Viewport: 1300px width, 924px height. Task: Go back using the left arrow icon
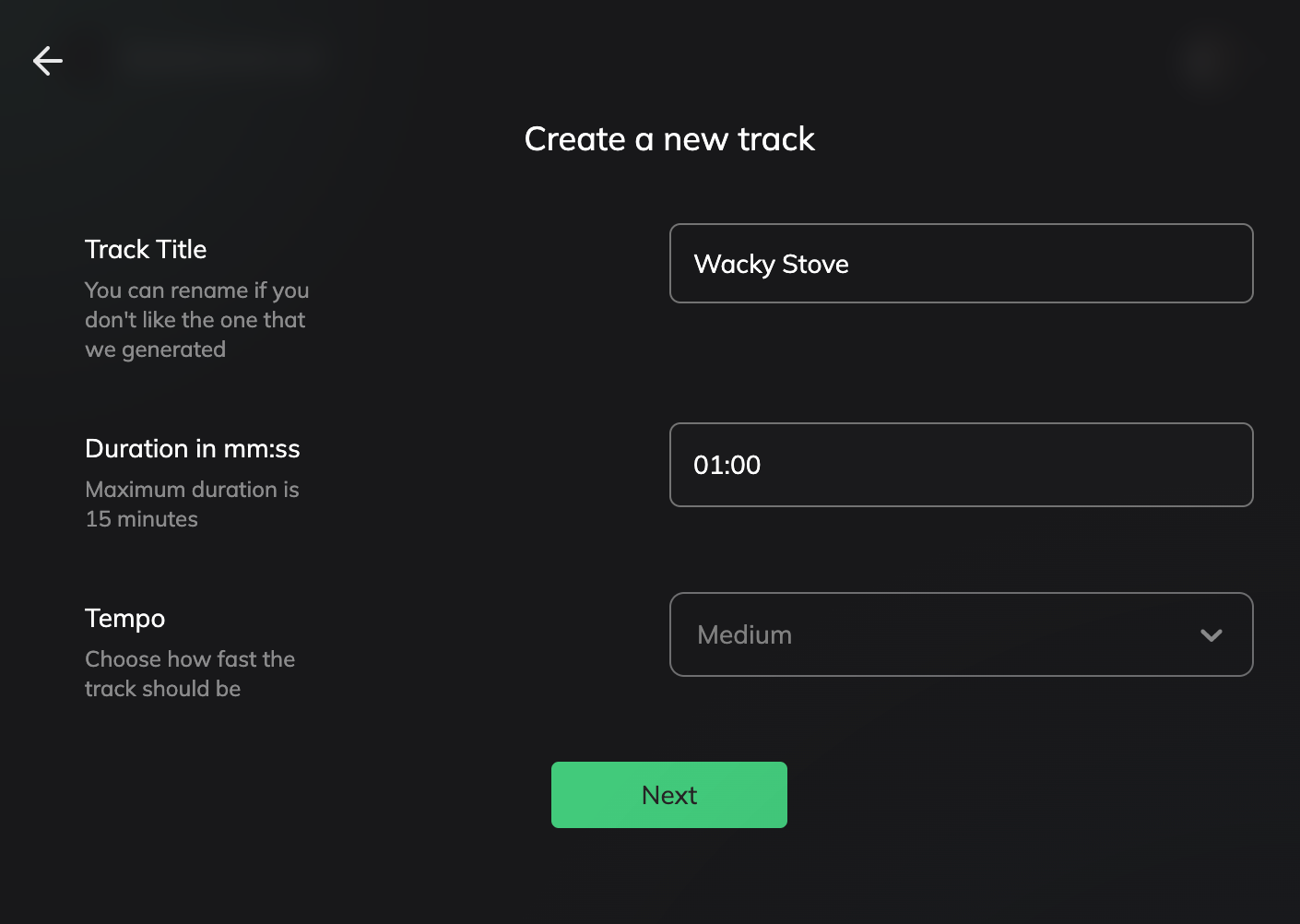click(48, 61)
